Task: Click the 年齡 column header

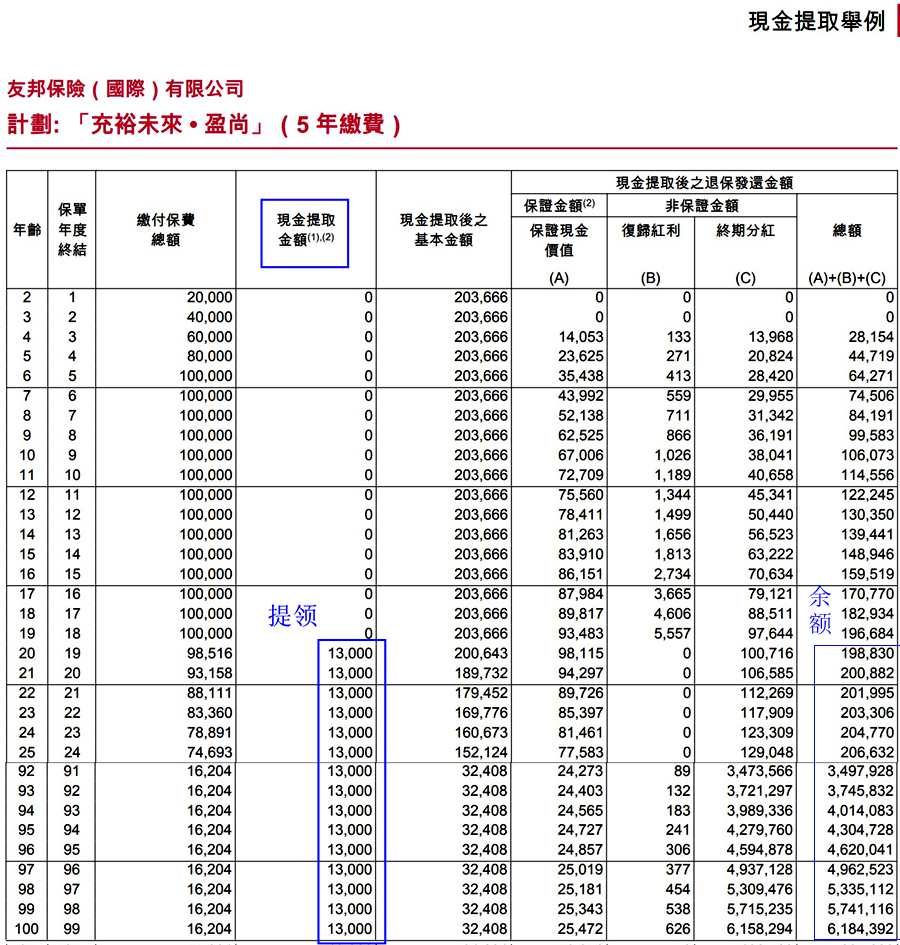Action: click(x=27, y=230)
